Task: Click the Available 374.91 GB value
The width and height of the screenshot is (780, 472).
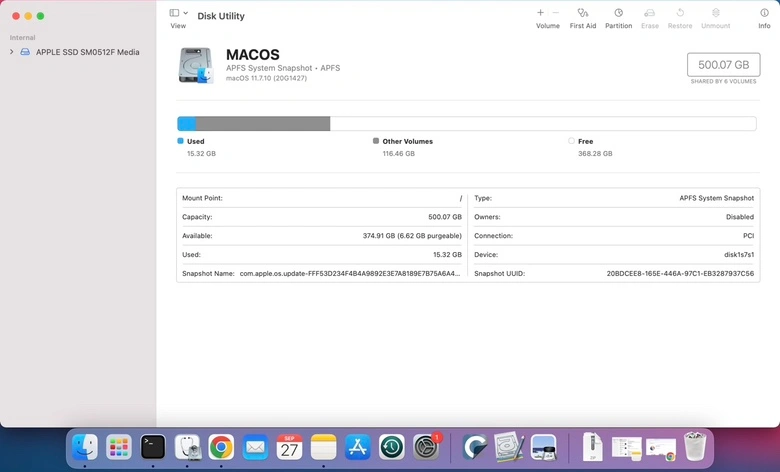Action: [x=412, y=236]
